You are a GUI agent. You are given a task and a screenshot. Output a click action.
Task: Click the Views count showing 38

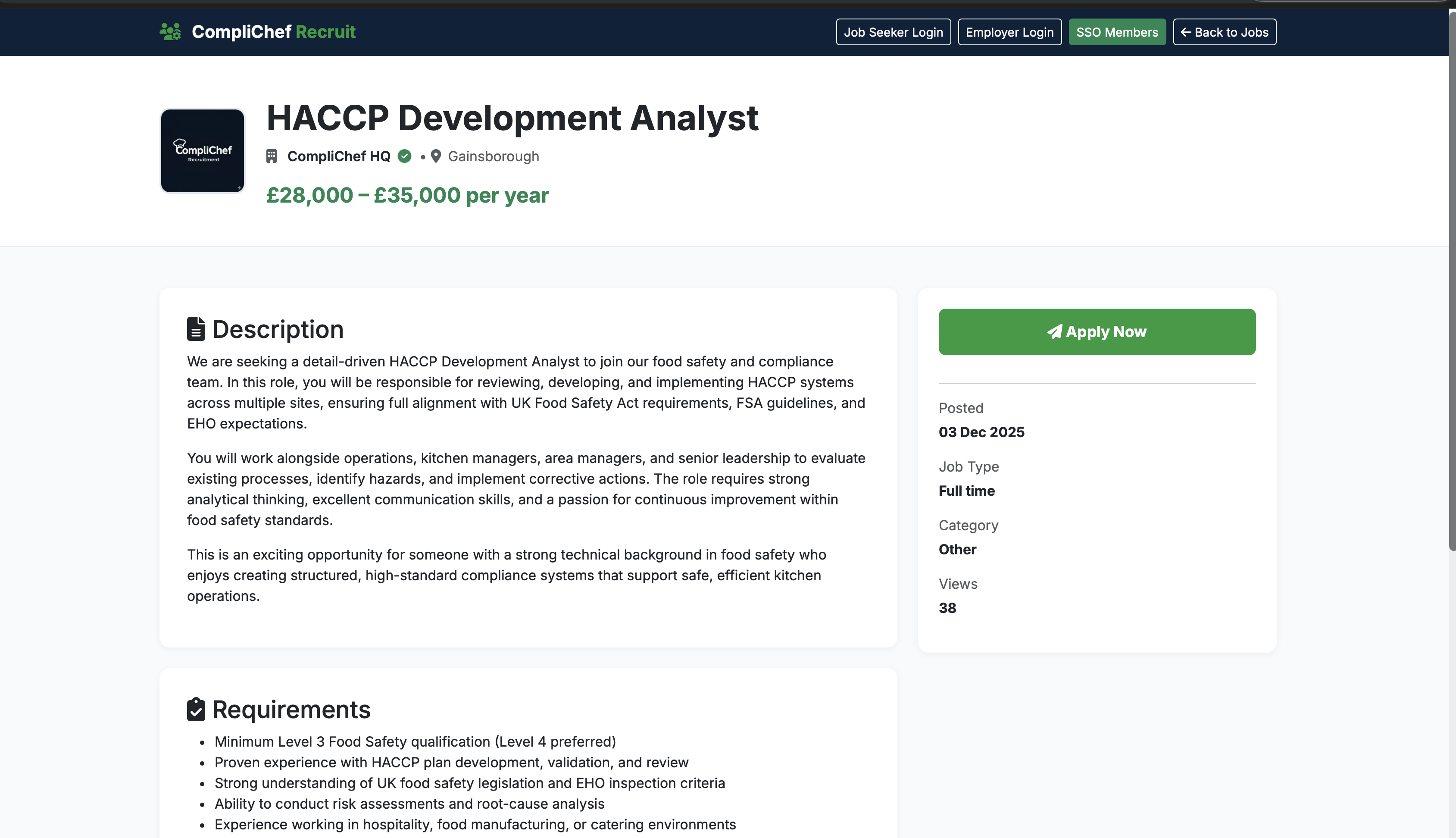[947, 608]
